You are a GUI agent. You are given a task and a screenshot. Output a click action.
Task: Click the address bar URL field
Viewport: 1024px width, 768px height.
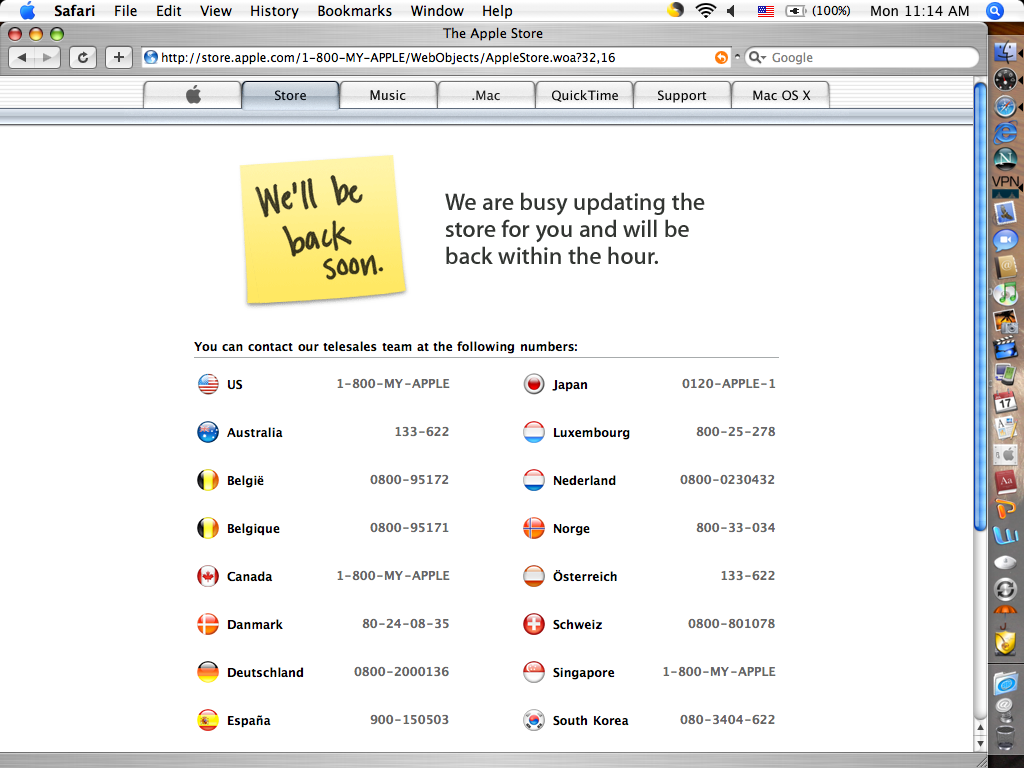coord(436,57)
